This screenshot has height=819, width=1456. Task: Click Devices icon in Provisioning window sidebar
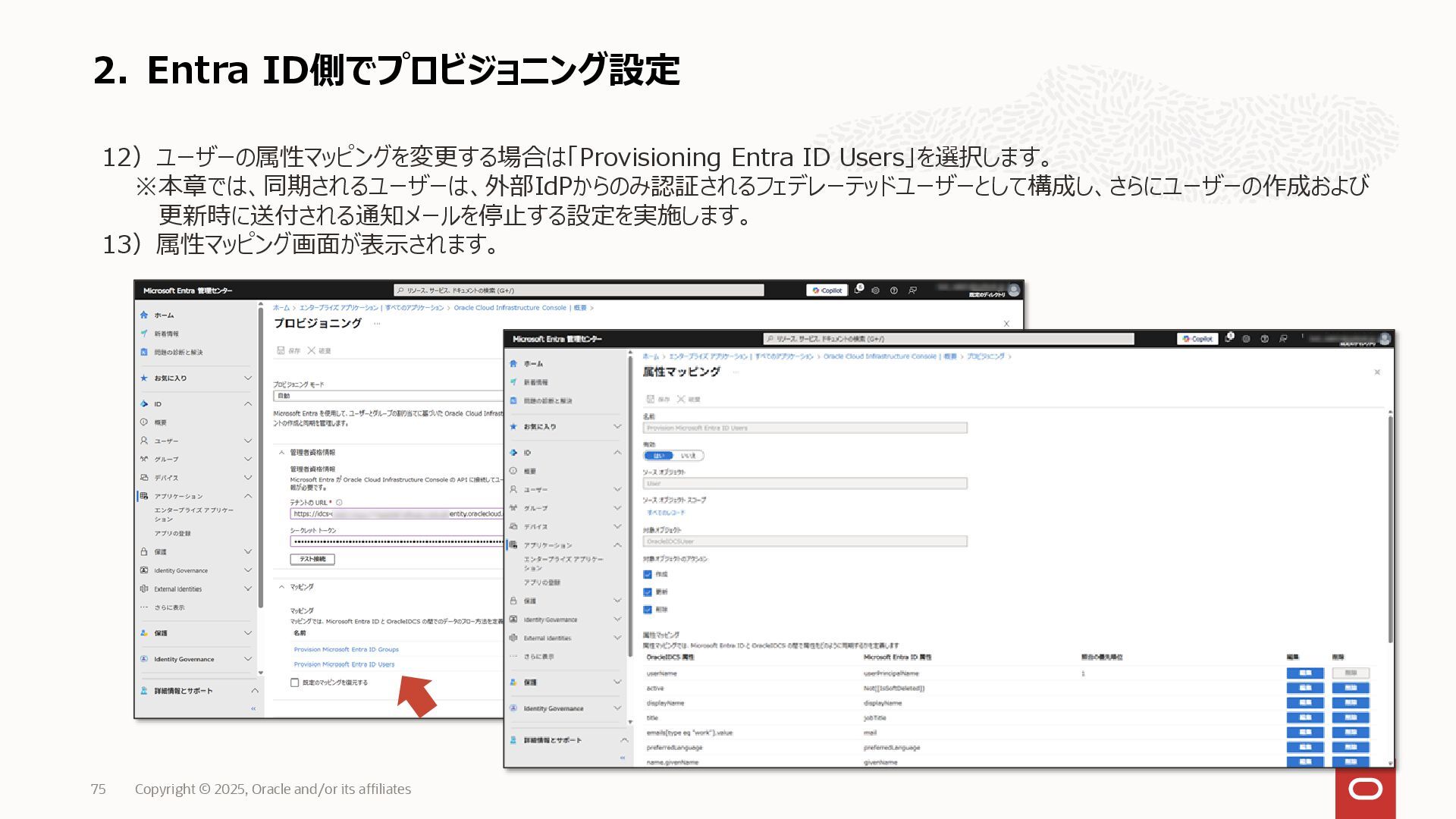click(x=144, y=478)
